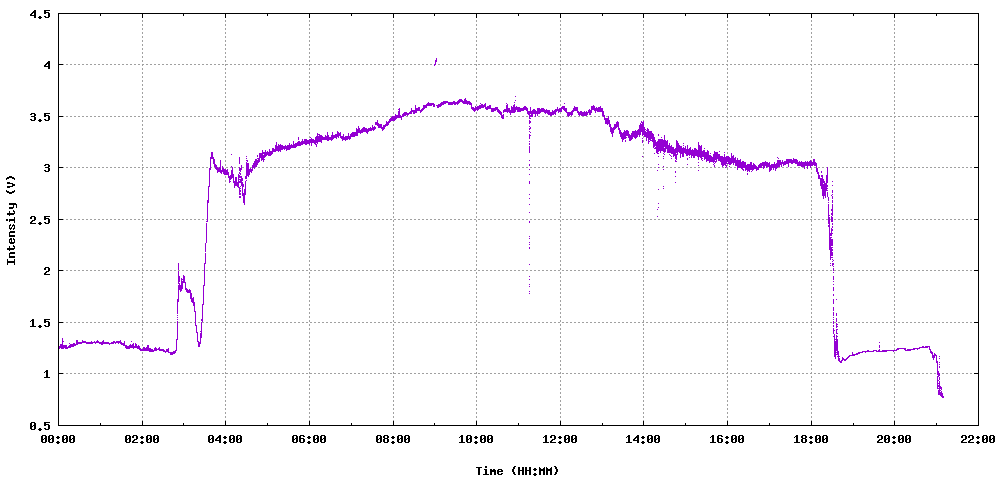Select the '10:00' x-axis tick
The height and width of the screenshot is (480, 1000).
point(476,439)
